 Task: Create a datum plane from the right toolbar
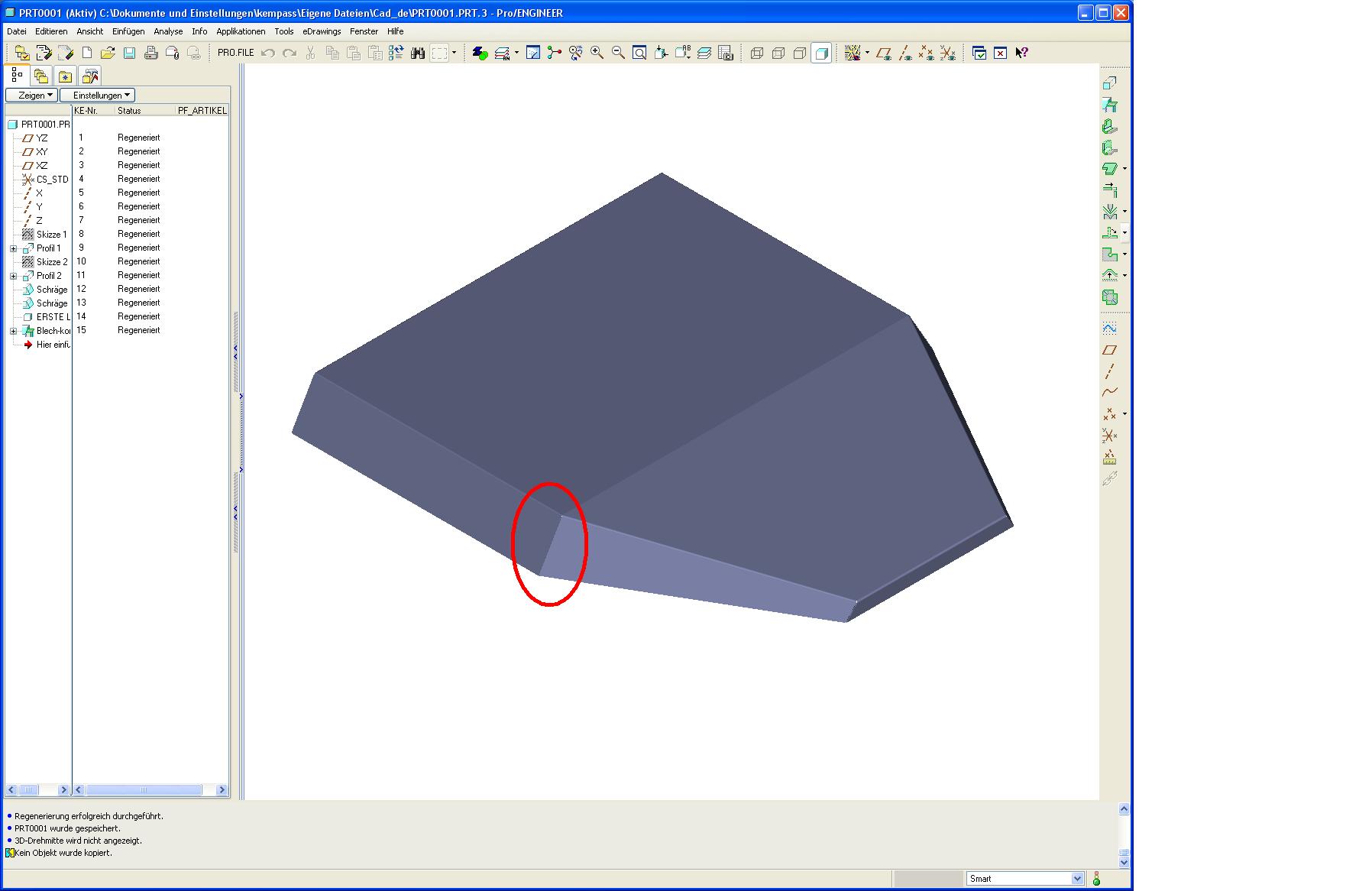1110,350
